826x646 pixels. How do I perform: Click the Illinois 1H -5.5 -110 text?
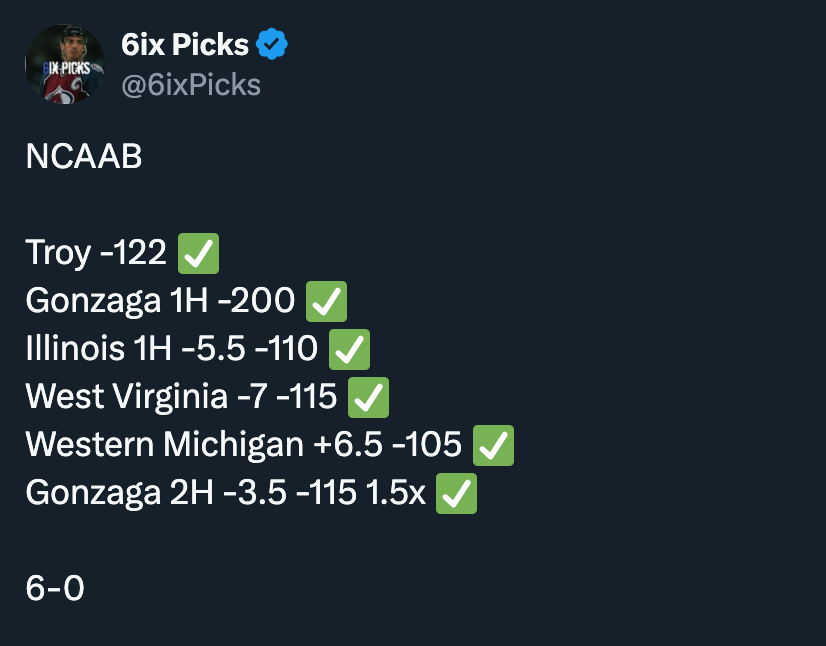(172, 349)
